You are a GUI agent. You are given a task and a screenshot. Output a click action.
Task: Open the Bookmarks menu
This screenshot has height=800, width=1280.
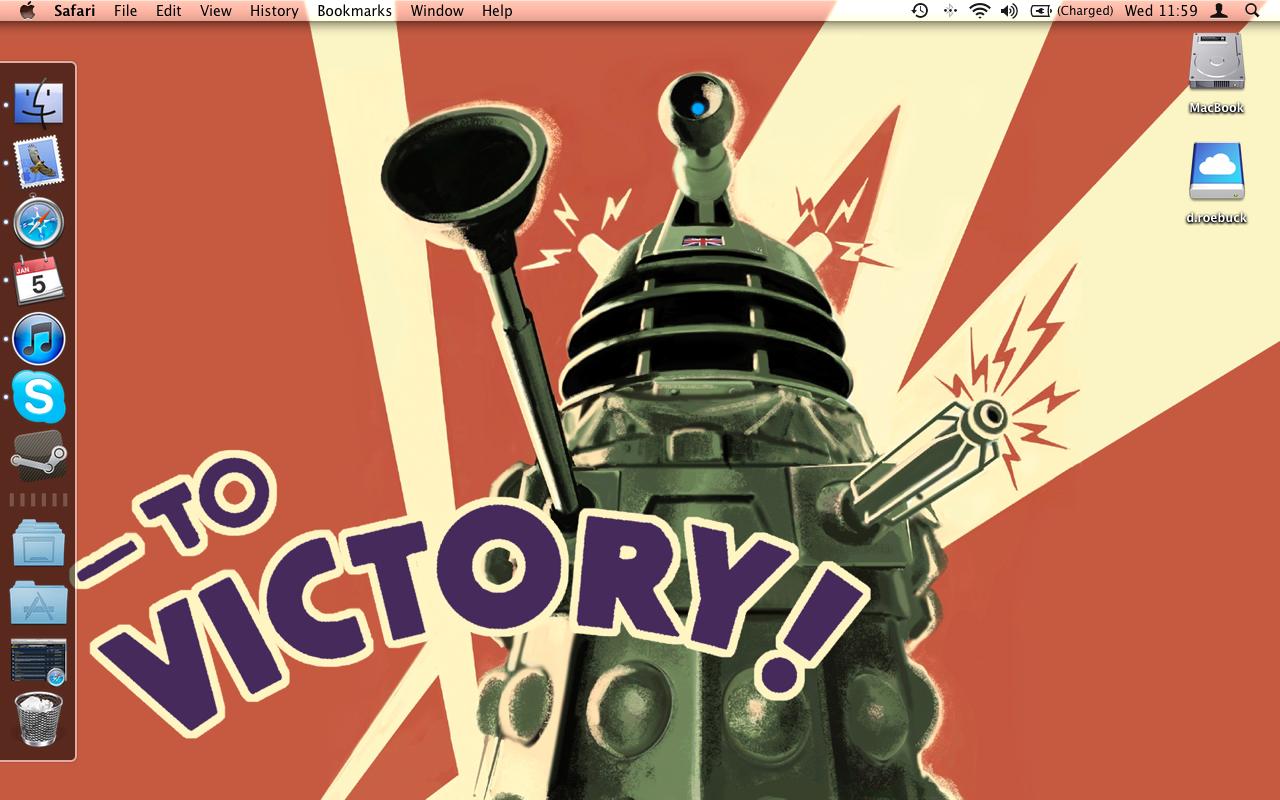(x=354, y=10)
